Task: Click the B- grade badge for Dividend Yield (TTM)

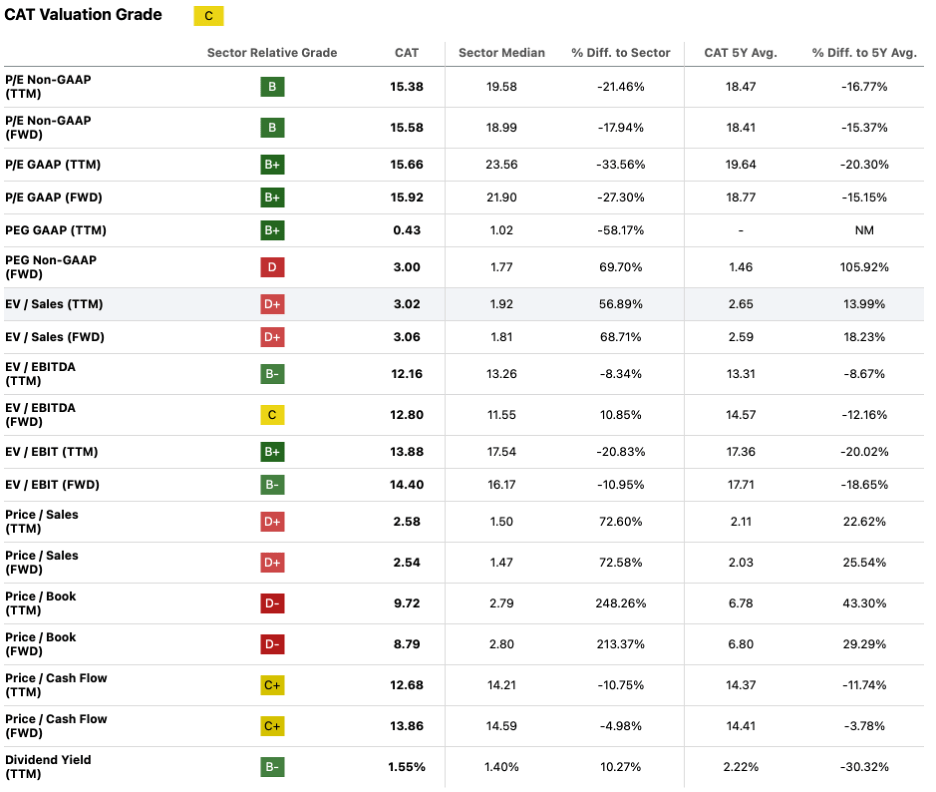Action: 272,767
